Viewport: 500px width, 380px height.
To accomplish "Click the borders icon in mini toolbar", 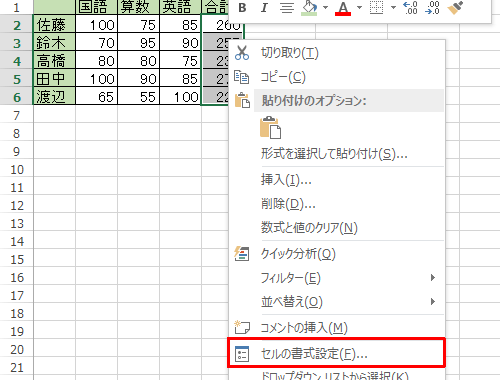I will point(377,8).
